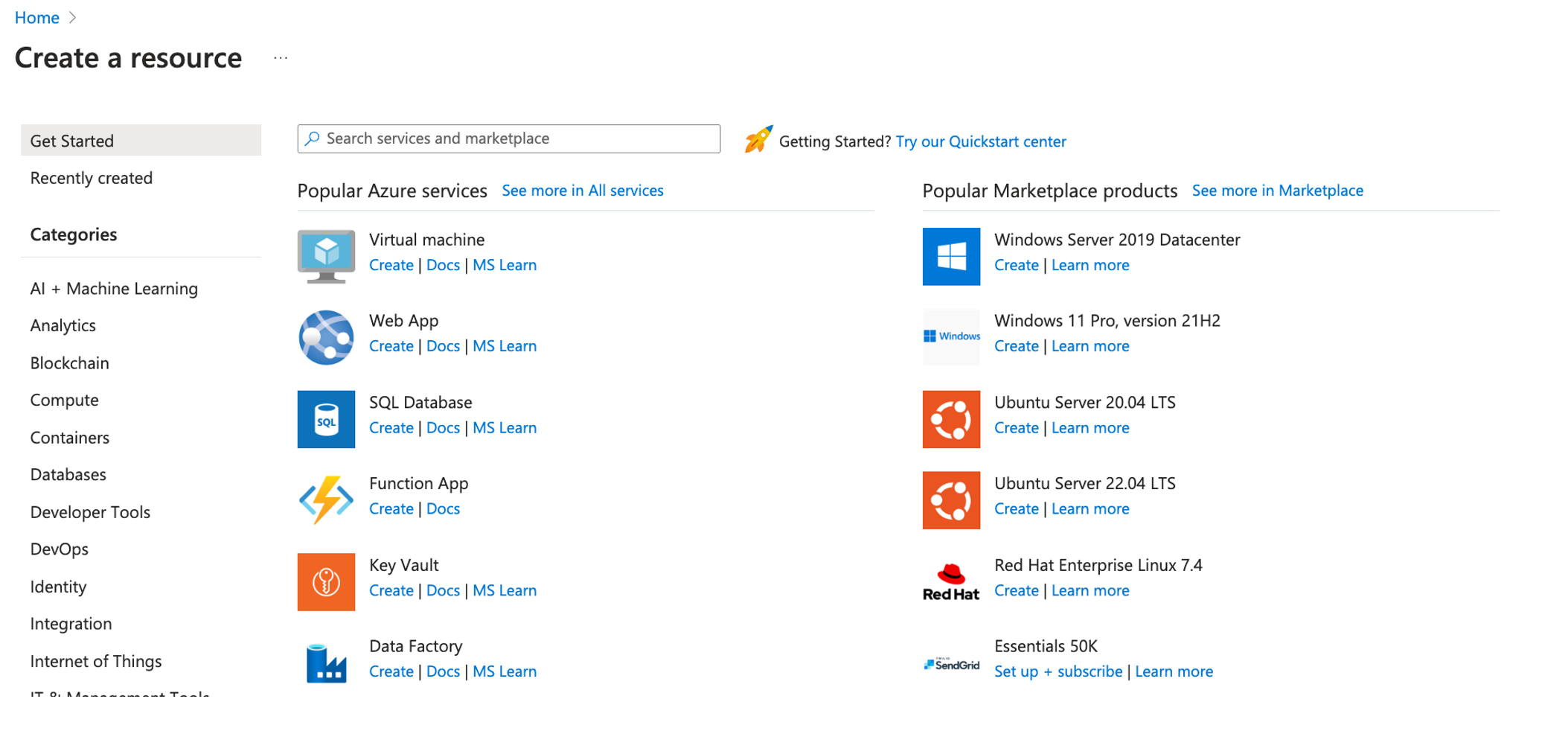The image size is (1568, 731).
Task: Click Create under Key Vault
Action: (391, 590)
